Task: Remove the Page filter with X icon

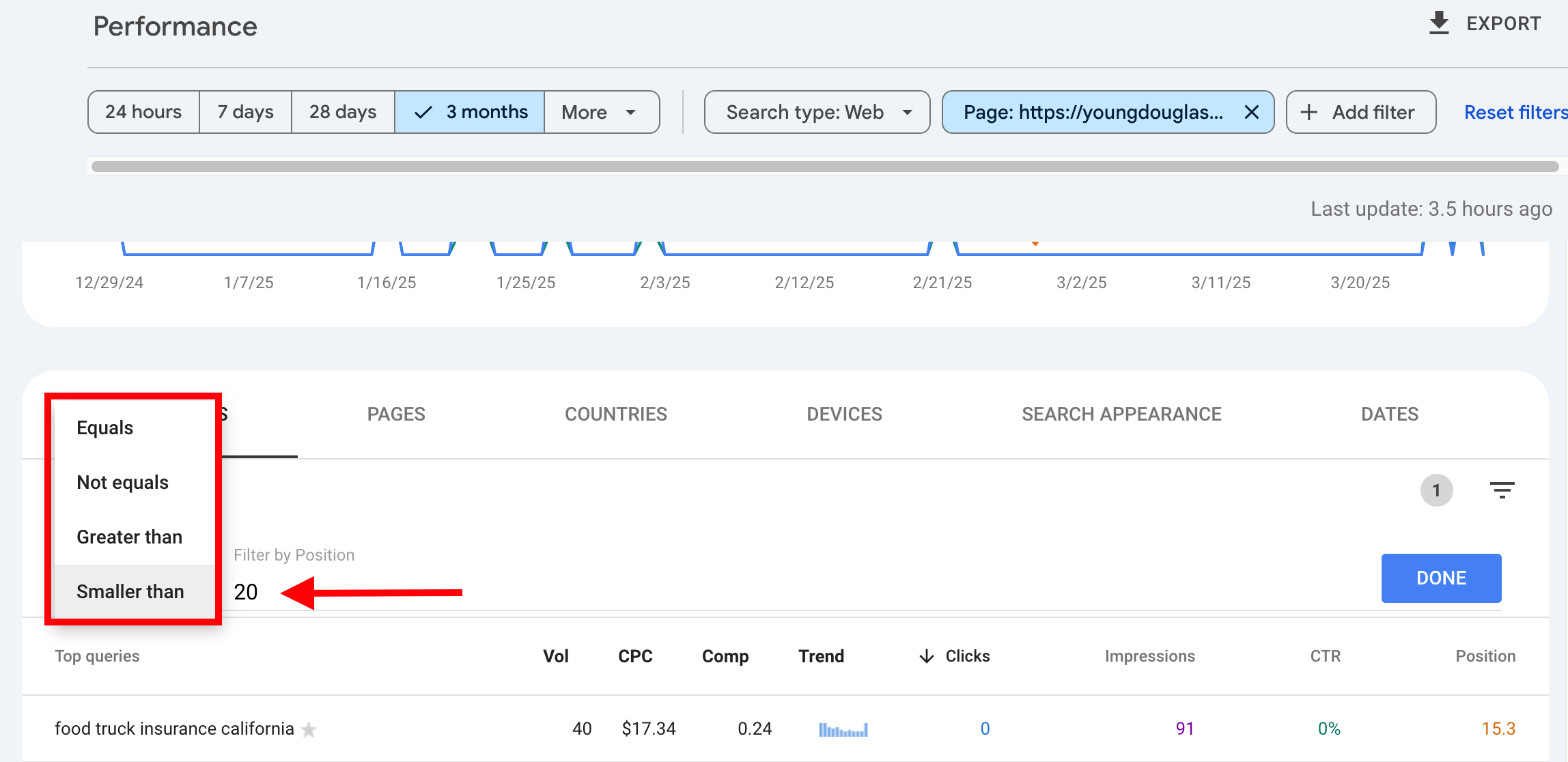Action: pos(1251,112)
